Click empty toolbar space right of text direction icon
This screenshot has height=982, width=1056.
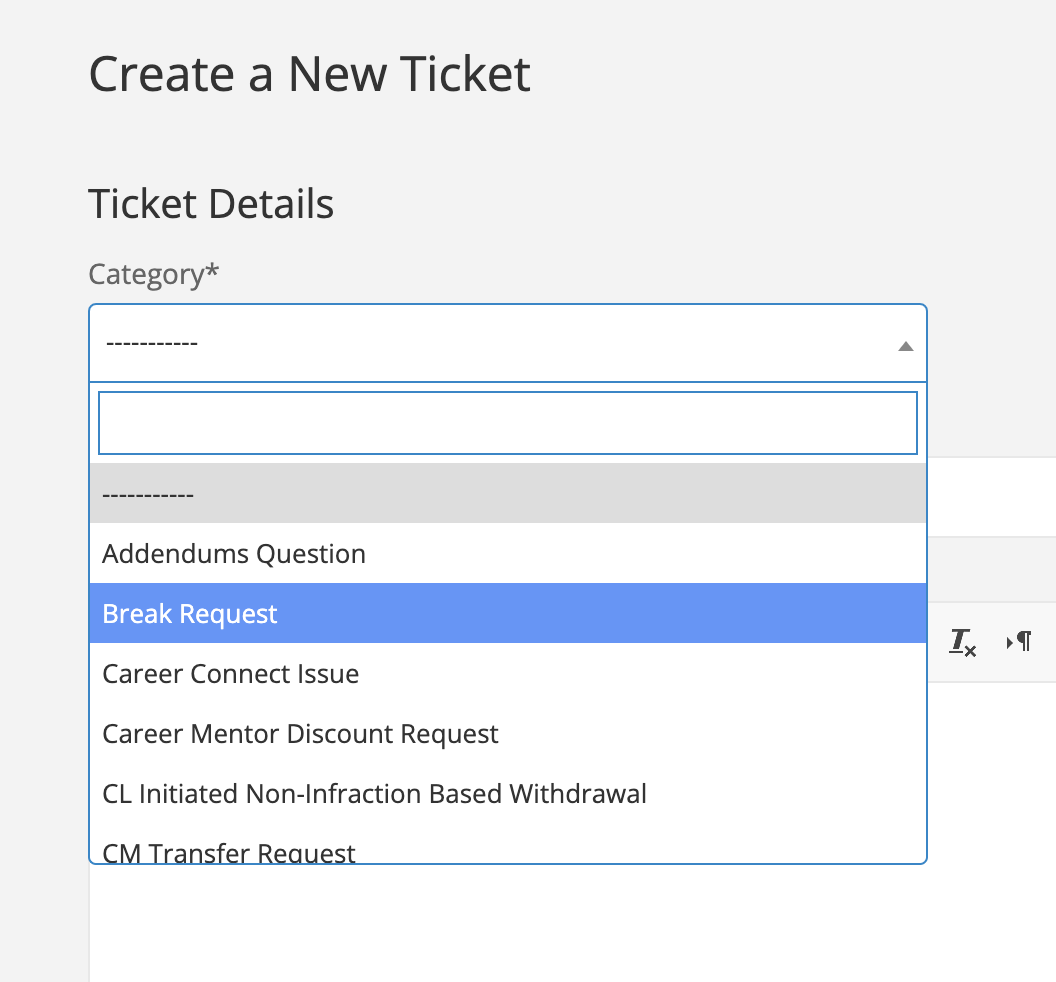(1044, 642)
